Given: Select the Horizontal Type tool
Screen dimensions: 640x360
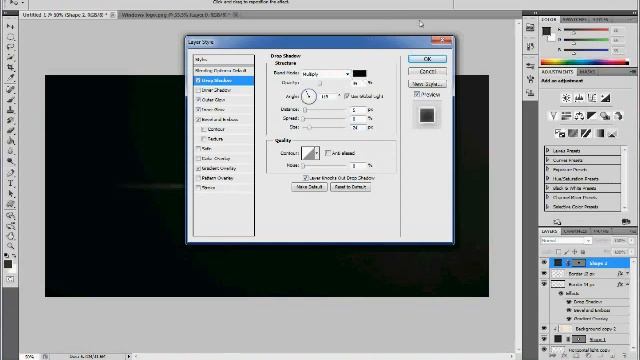Looking at the screenshot, I should 11,183.
